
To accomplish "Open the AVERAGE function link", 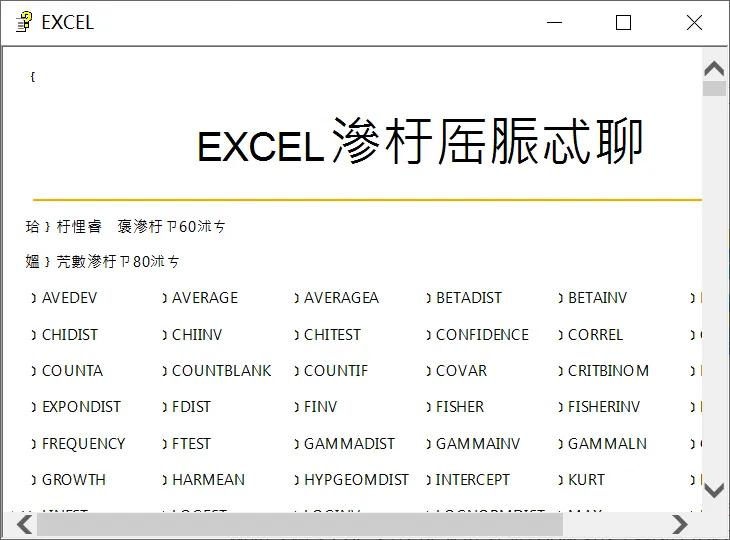I will pyautogui.click(x=205, y=298).
